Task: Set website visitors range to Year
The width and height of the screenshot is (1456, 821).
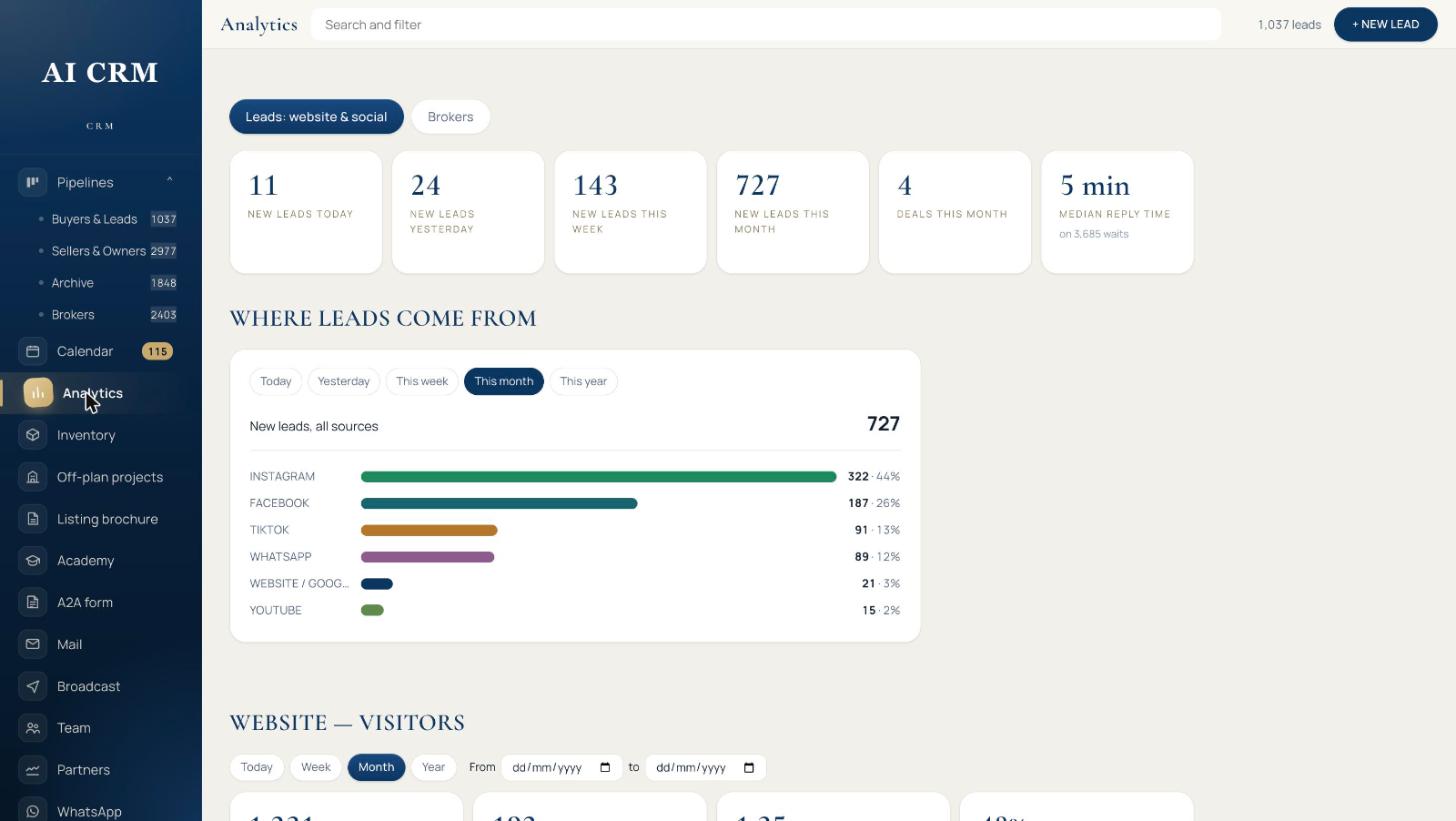Action: 433,767
